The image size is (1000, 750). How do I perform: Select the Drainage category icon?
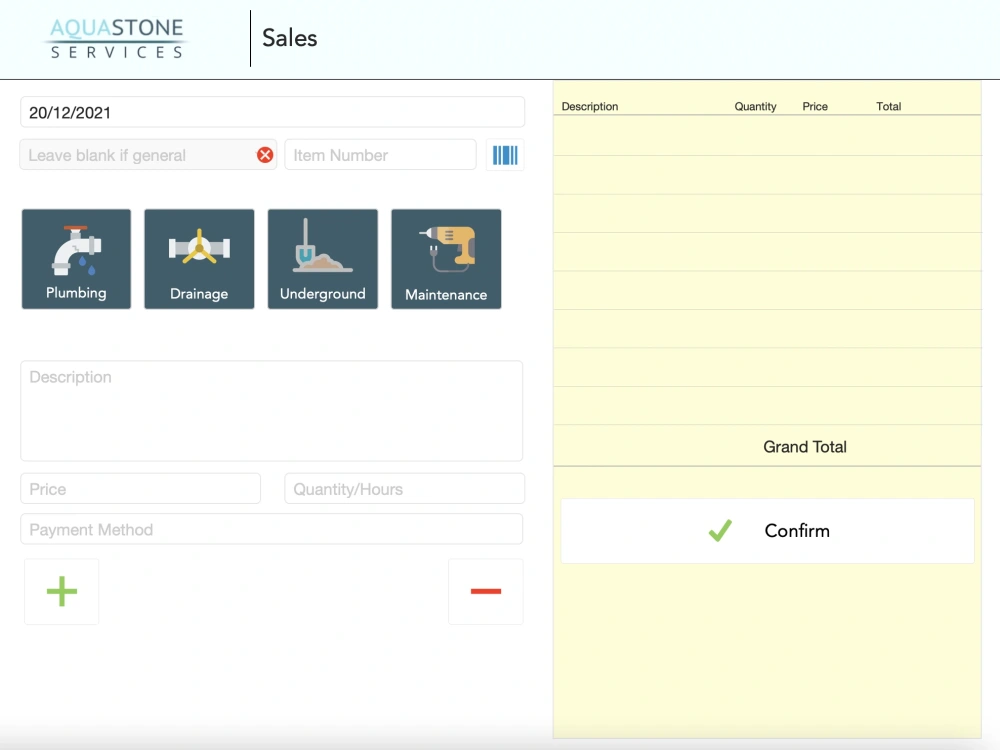pyautogui.click(x=199, y=258)
